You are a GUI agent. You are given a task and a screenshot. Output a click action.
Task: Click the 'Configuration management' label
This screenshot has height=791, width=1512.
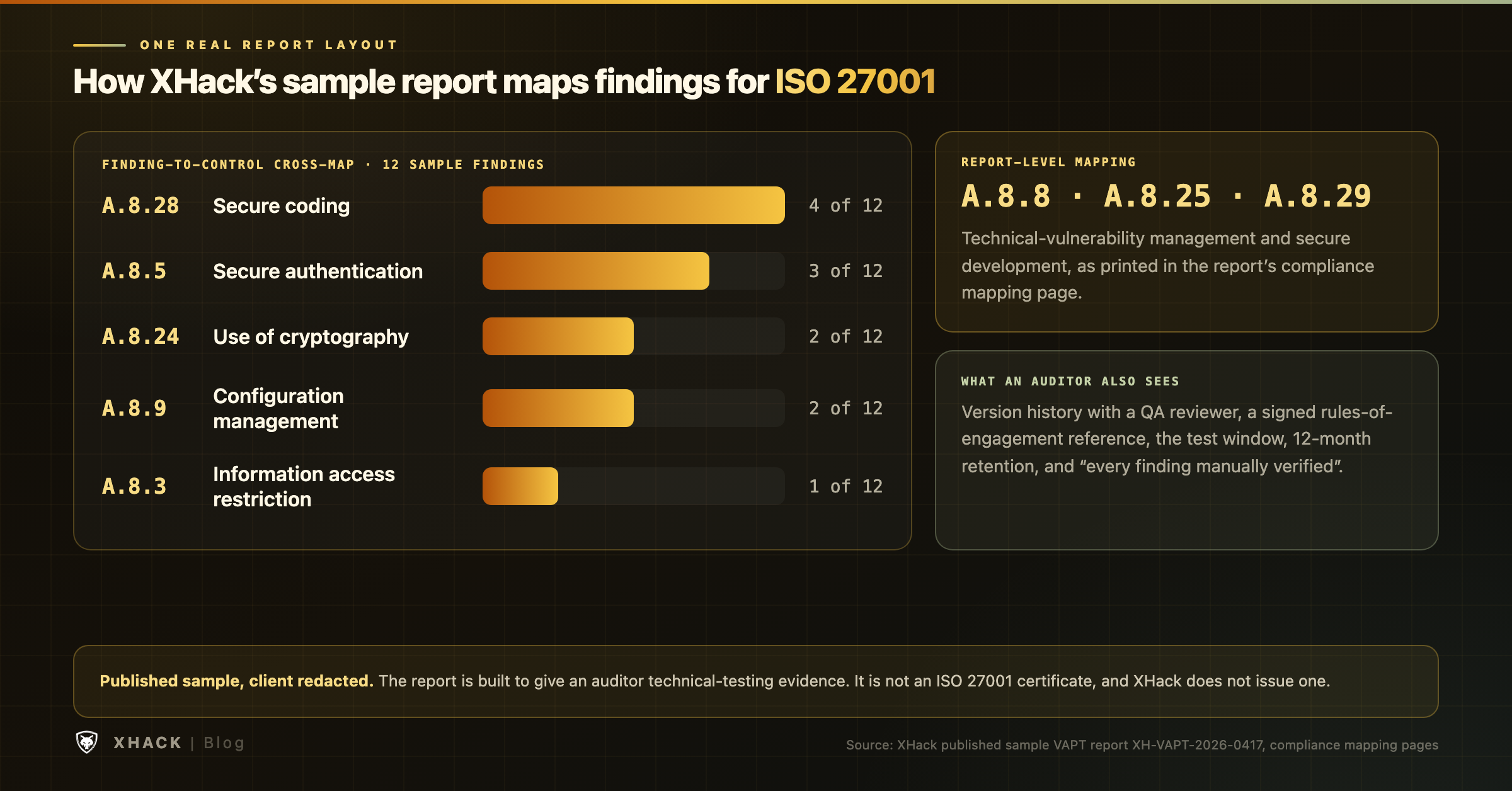pos(278,408)
